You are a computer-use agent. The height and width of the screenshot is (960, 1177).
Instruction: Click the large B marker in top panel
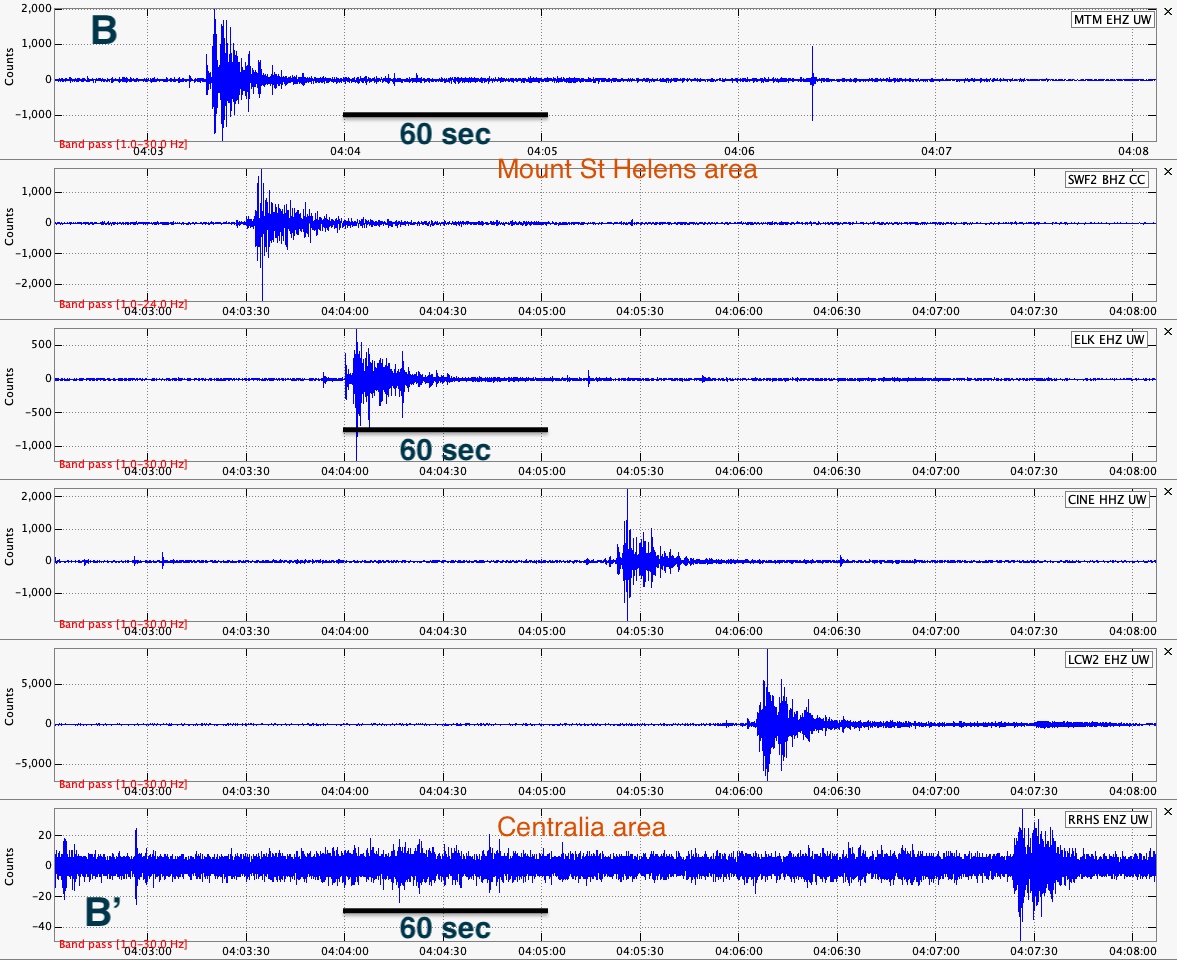point(104,31)
